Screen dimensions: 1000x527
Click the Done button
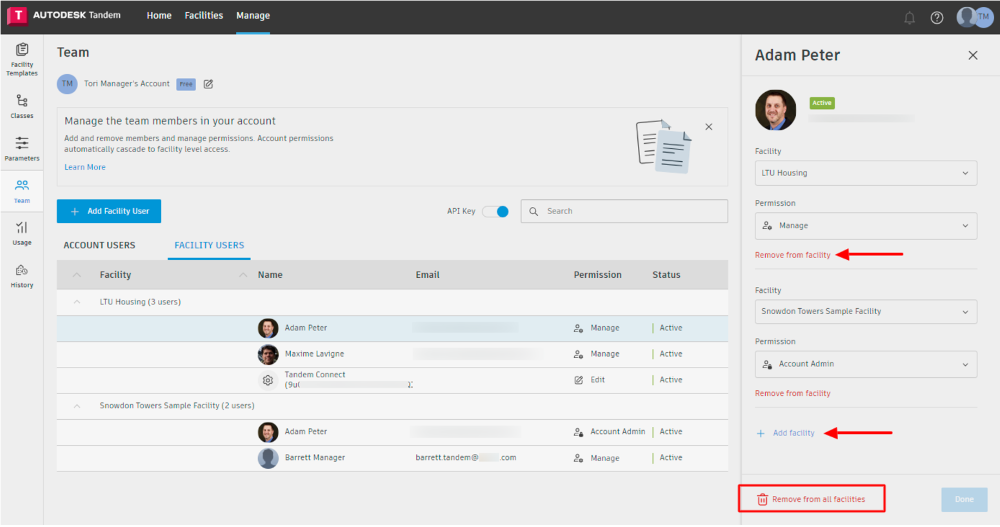(964, 500)
